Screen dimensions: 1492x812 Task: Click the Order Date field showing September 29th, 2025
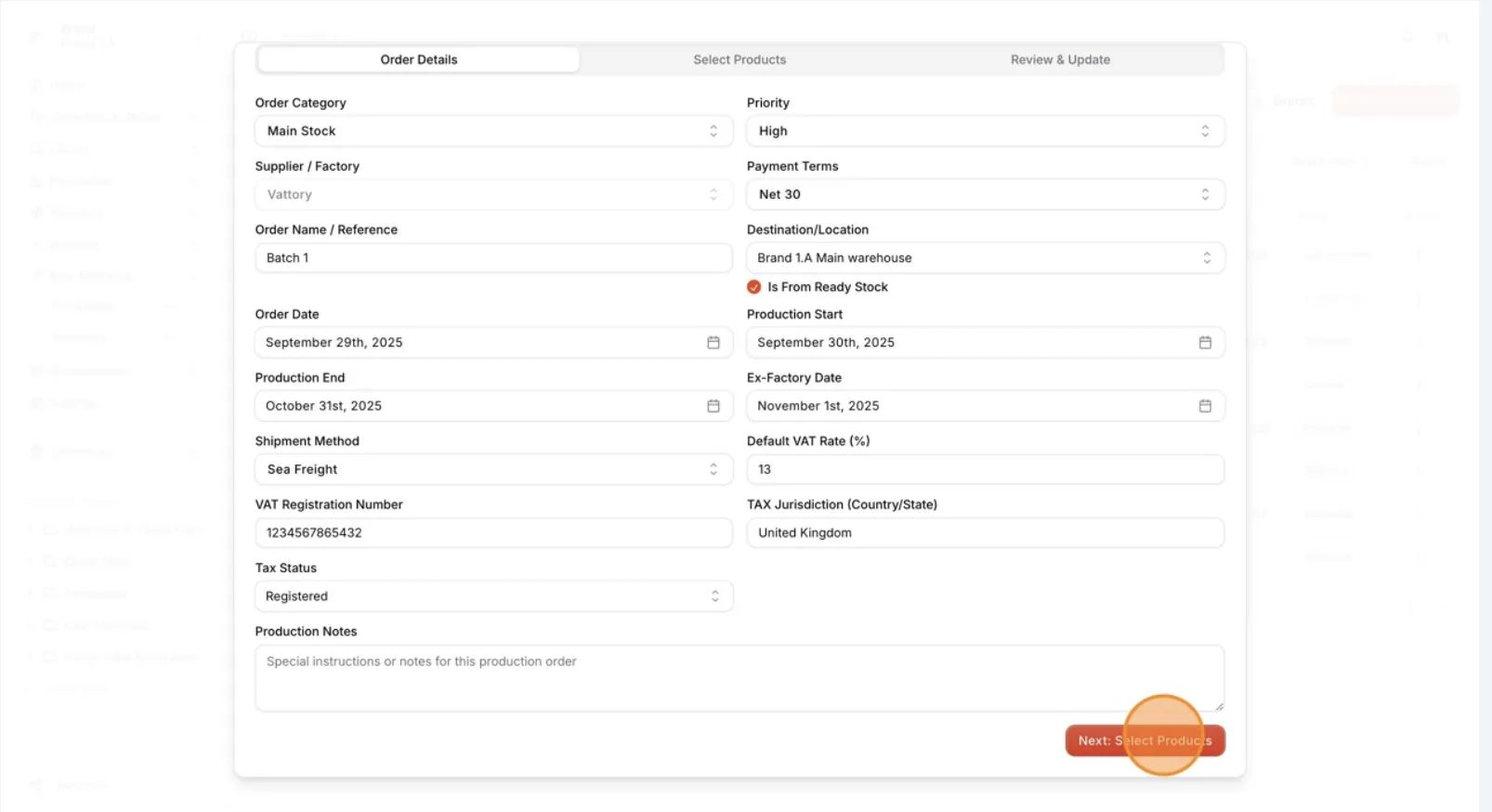coord(493,343)
